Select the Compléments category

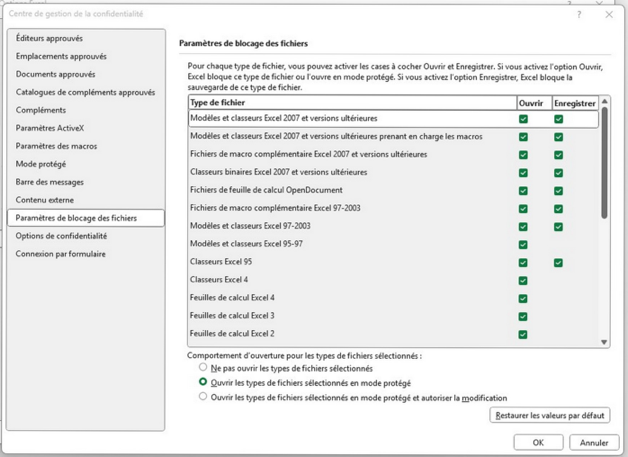[86, 110]
